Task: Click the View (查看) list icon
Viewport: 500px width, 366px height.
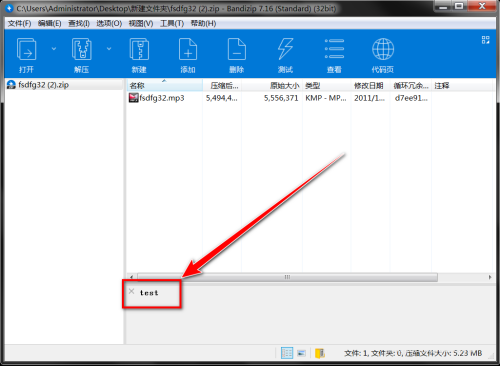Action: (334, 49)
